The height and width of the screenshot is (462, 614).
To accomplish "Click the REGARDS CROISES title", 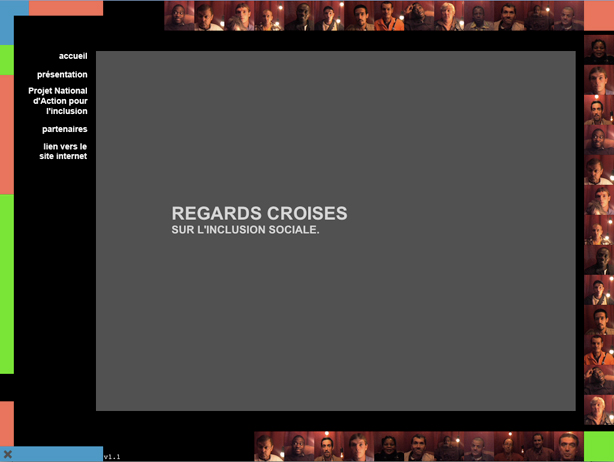I will pyautogui.click(x=259, y=213).
